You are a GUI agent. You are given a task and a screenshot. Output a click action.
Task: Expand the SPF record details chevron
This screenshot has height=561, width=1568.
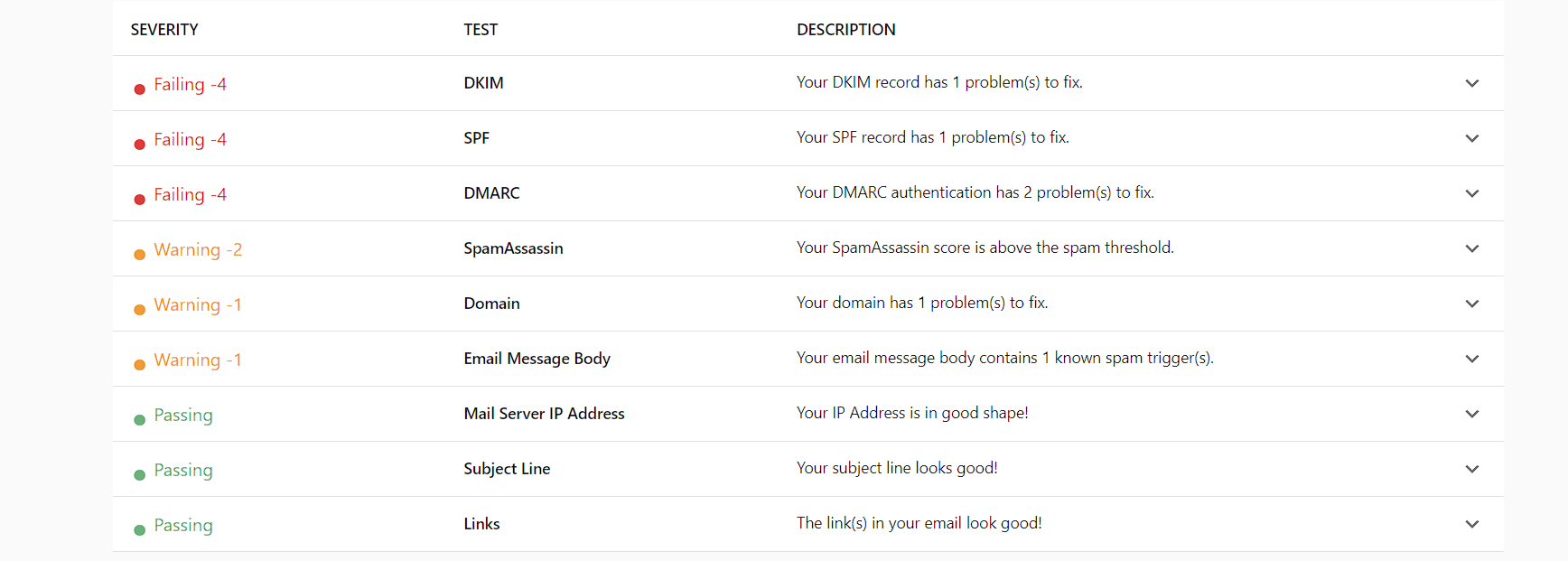[1472, 138]
